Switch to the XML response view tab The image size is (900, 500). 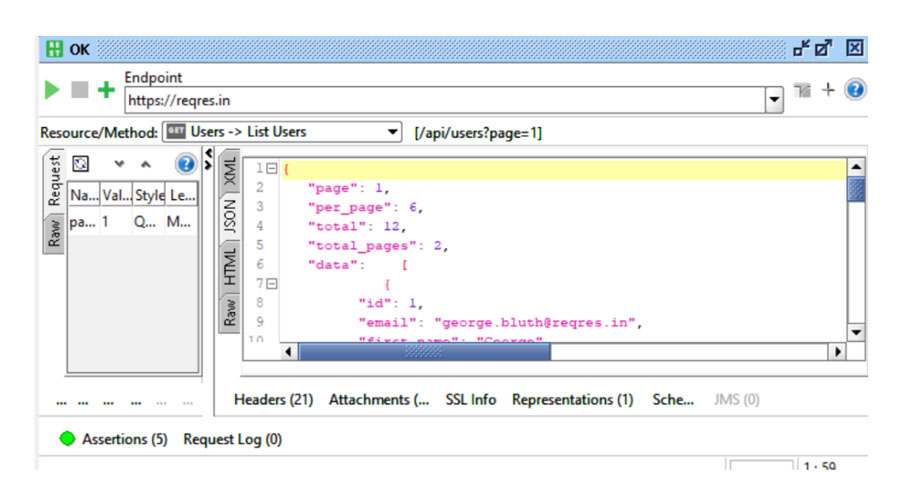pos(230,170)
